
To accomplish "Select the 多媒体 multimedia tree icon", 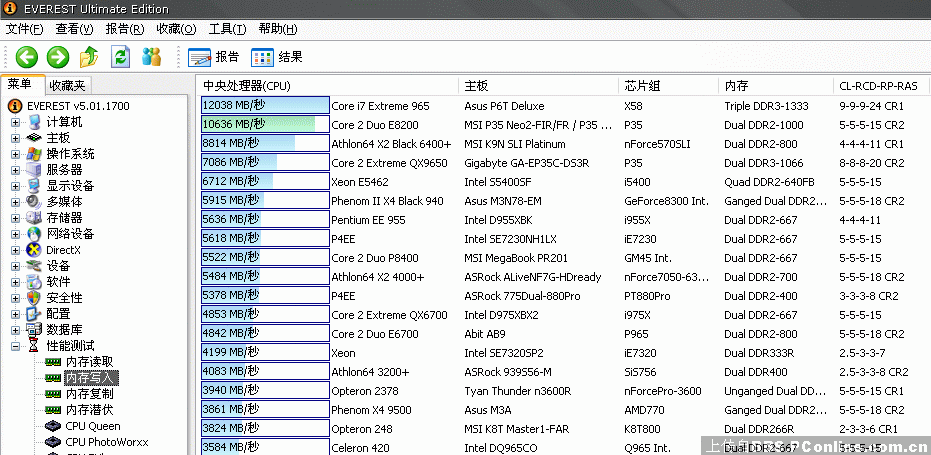I will click(35, 202).
